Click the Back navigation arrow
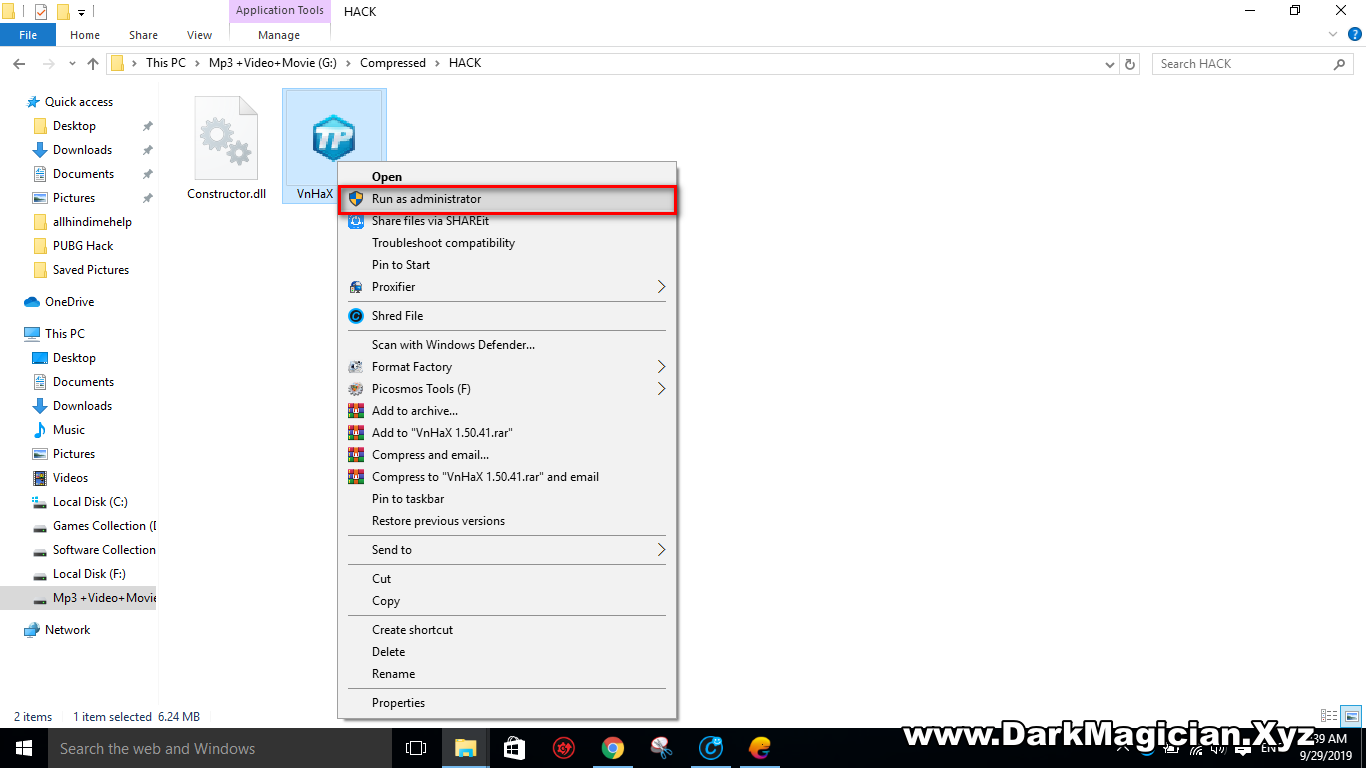The image size is (1366, 768). point(19,63)
